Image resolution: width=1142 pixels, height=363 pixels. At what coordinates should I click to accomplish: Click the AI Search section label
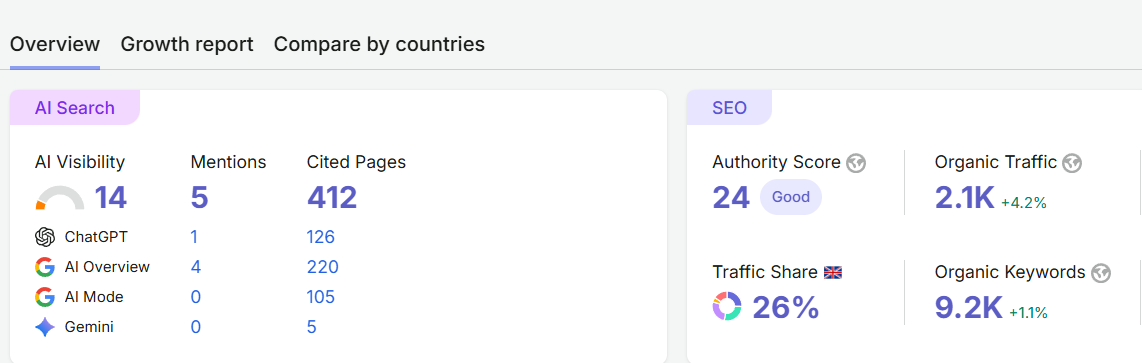click(x=75, y=108)
